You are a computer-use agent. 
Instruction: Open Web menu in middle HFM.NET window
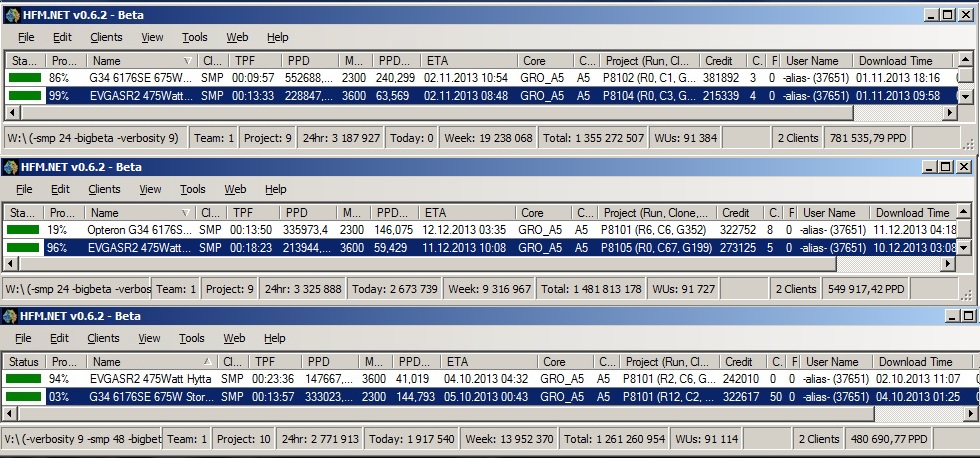coord(235,189)
